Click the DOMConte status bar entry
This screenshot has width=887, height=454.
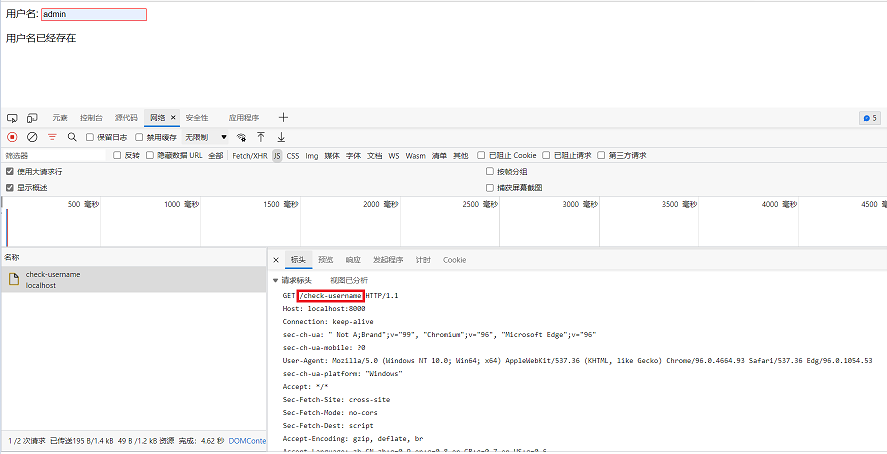(247, 440)
